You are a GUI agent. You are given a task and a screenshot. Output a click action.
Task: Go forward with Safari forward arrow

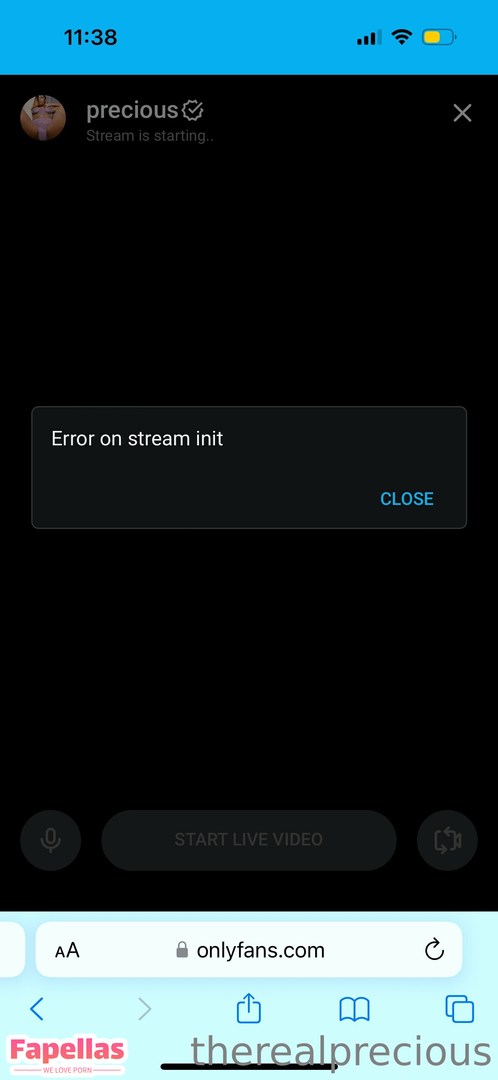click(144, 1009)
